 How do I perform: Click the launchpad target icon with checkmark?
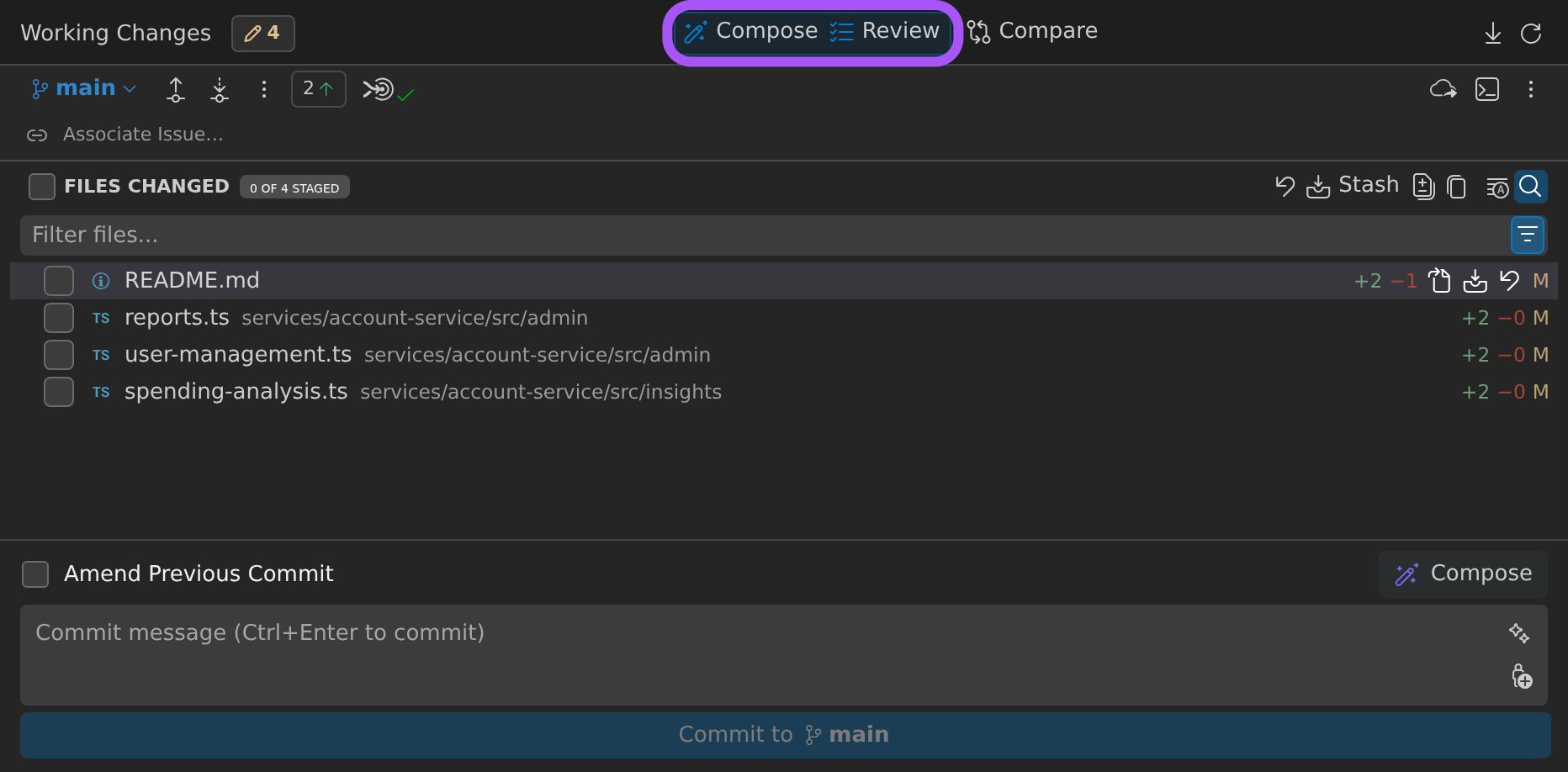point(388,89)
